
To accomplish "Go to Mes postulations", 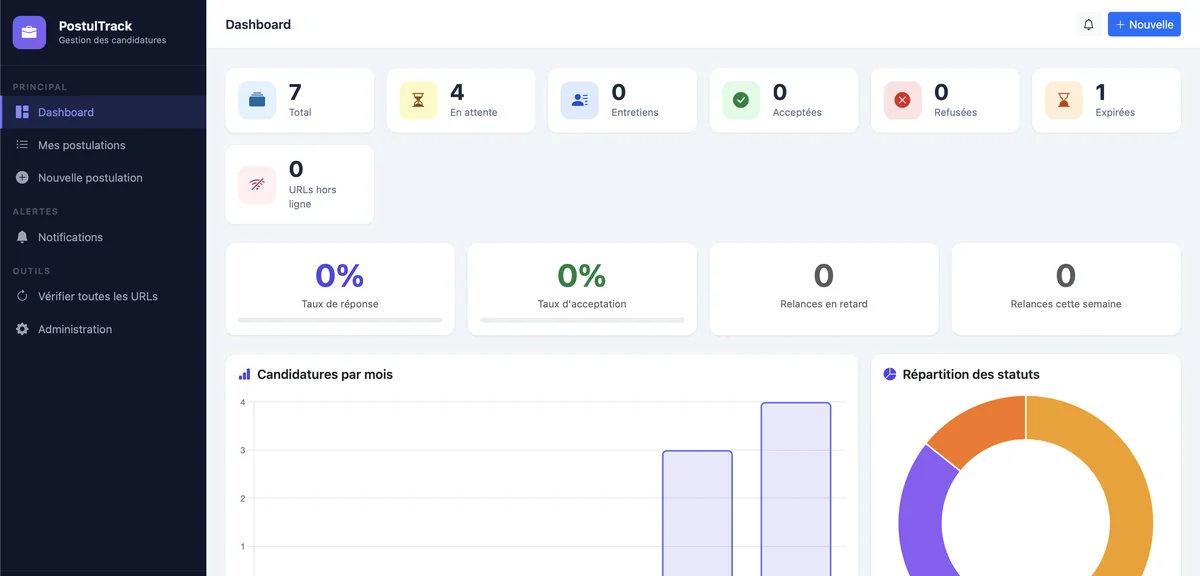I will coord(103,145).
